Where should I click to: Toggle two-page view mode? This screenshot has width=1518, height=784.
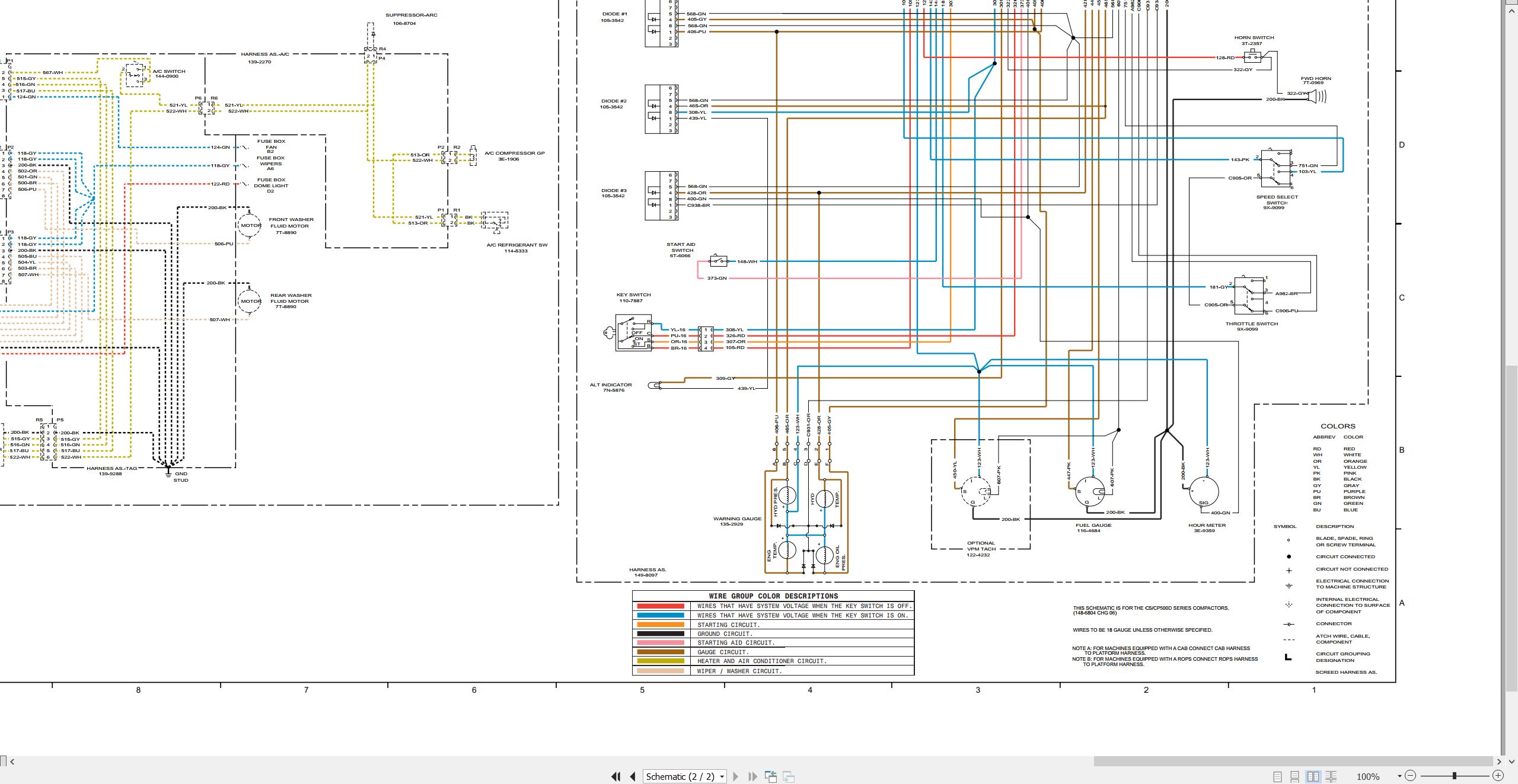pos(1313,776)
